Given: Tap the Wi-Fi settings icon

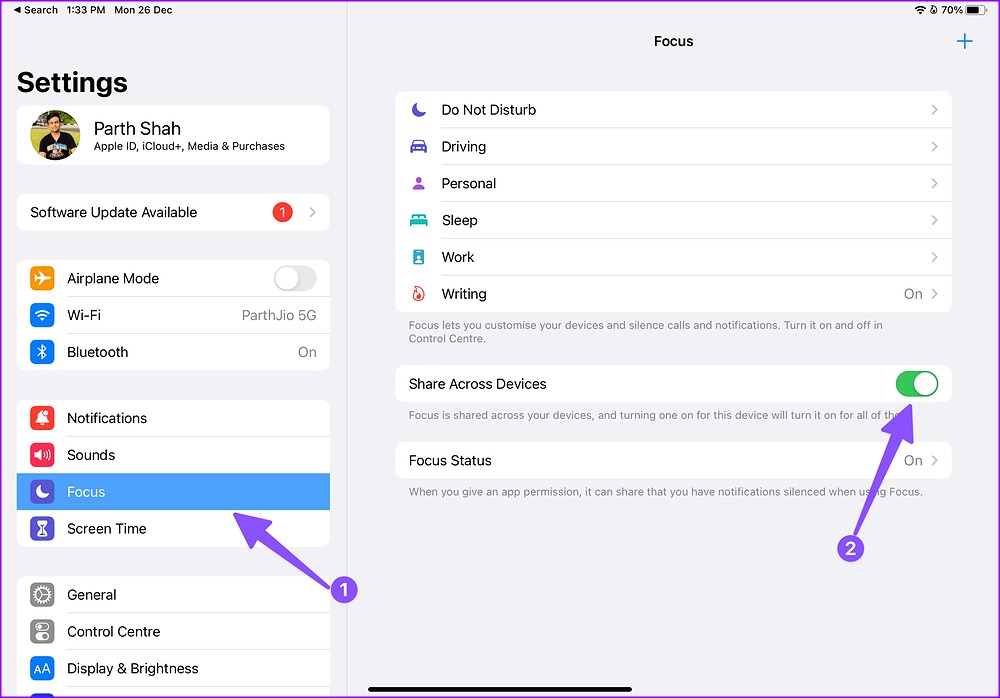Looking at the screenshot, I should coord(42,315).
